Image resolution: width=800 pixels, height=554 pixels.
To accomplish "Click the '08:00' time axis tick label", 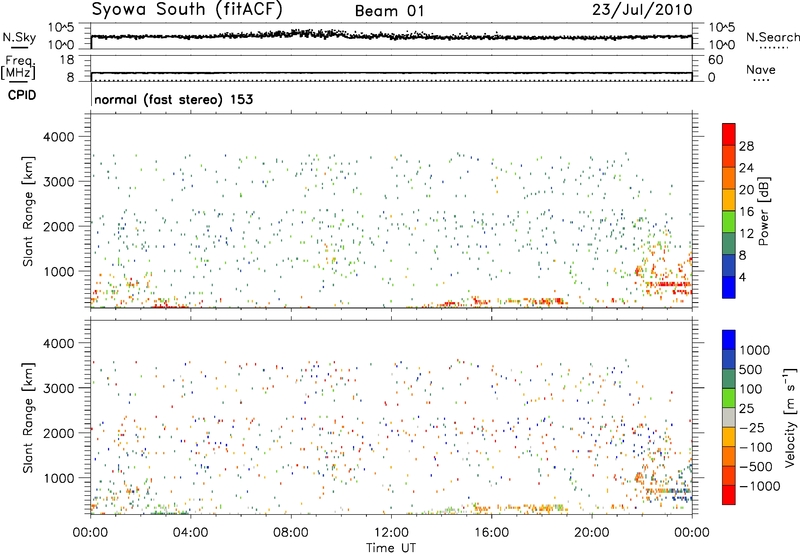I will (290, 533).
